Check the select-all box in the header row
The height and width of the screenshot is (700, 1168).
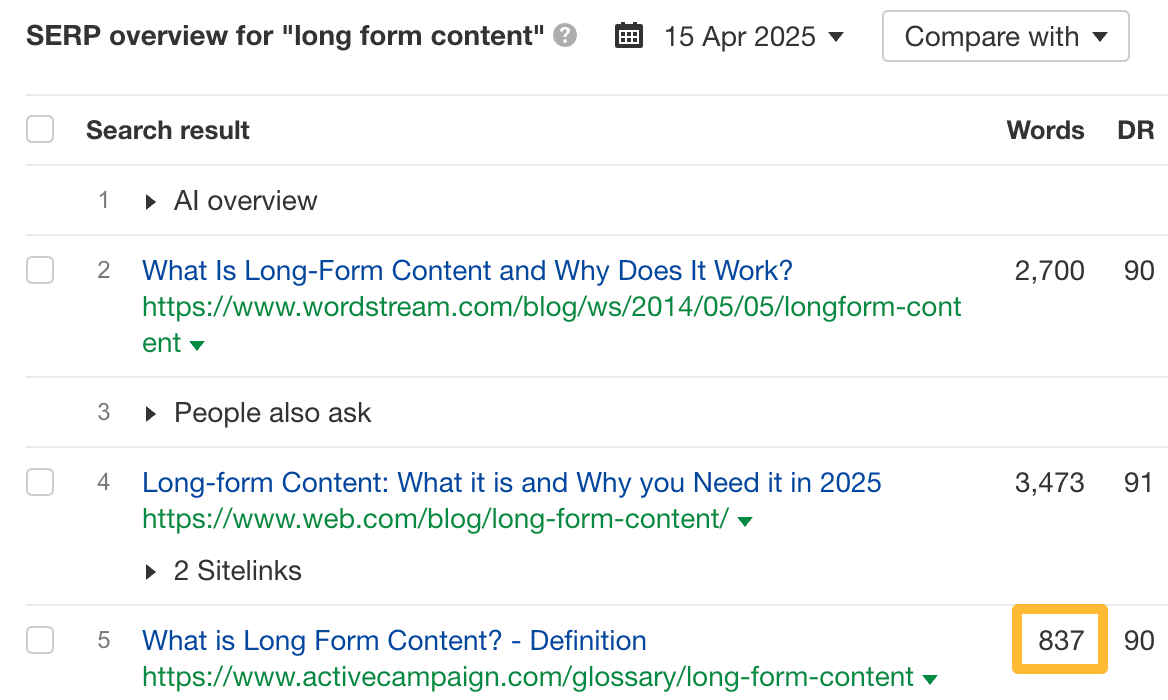pyautogui.click(x=40, y=129)
